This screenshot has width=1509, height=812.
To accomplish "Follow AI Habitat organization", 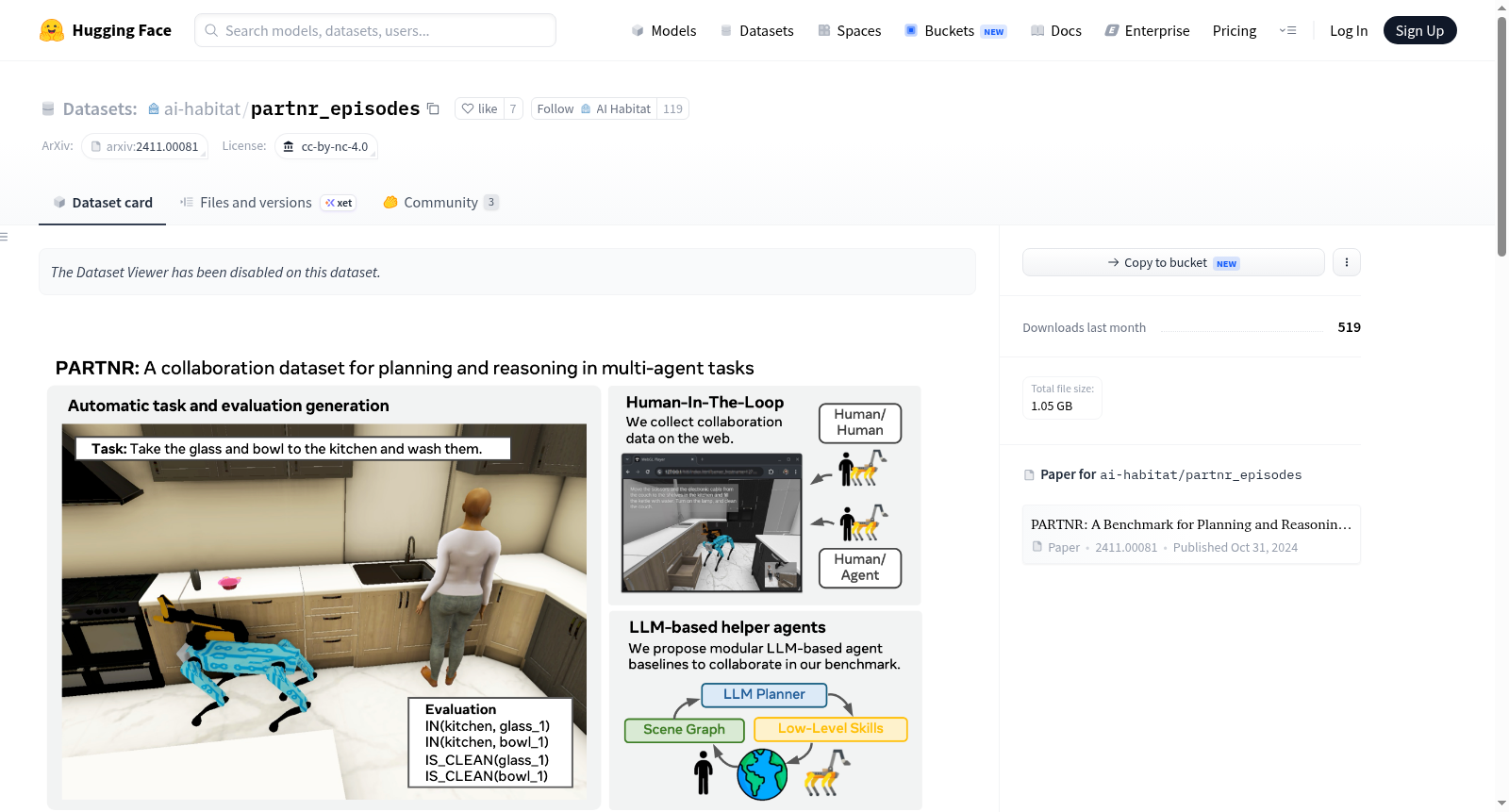I will tap(593, 108).
